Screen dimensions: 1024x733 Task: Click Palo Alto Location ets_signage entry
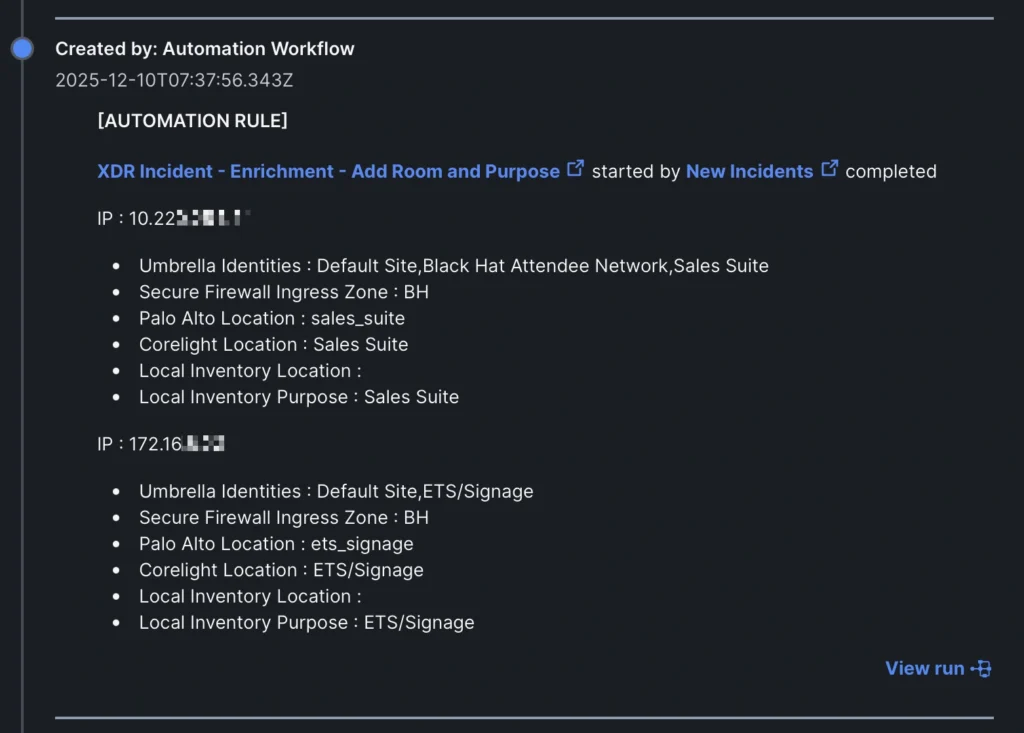(276, 544)
